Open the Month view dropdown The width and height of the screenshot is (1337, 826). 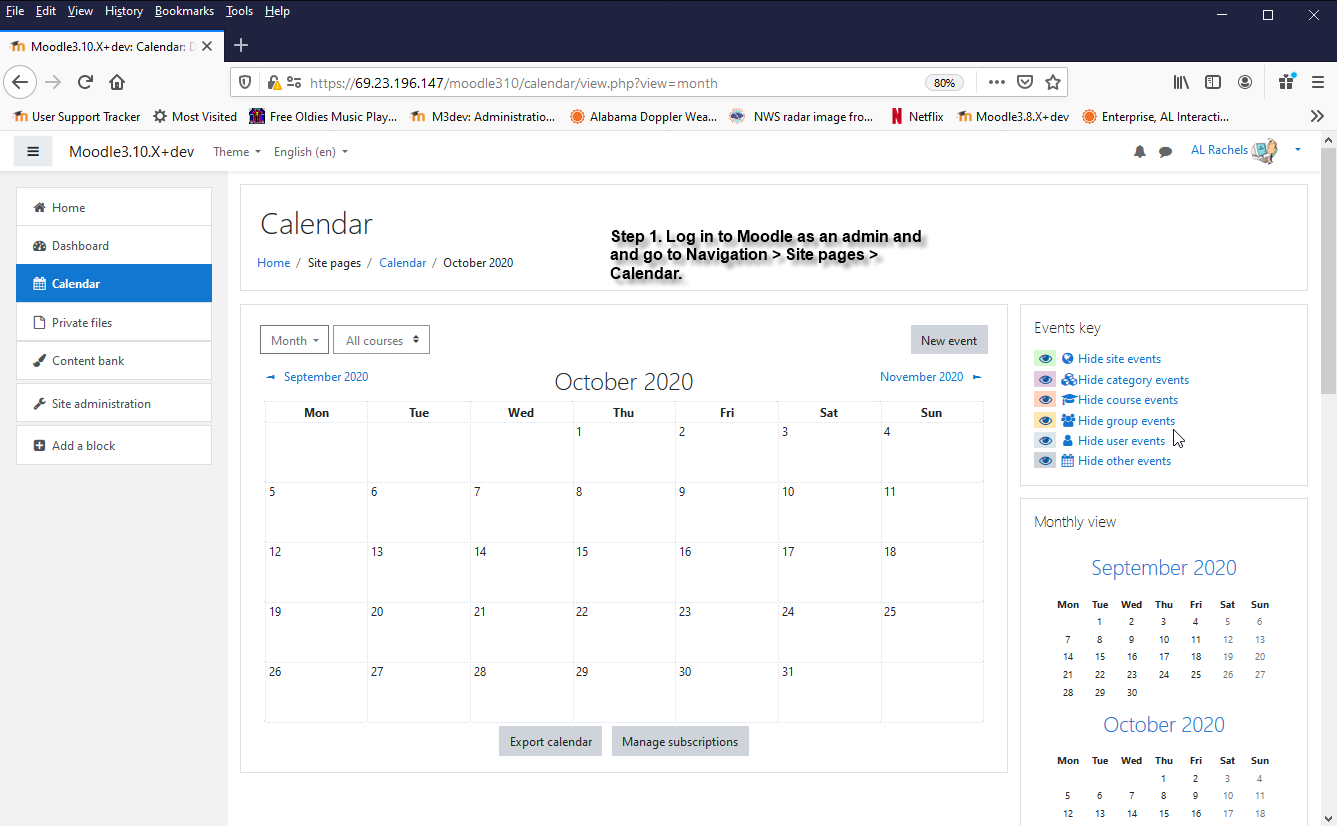point(295,340)
